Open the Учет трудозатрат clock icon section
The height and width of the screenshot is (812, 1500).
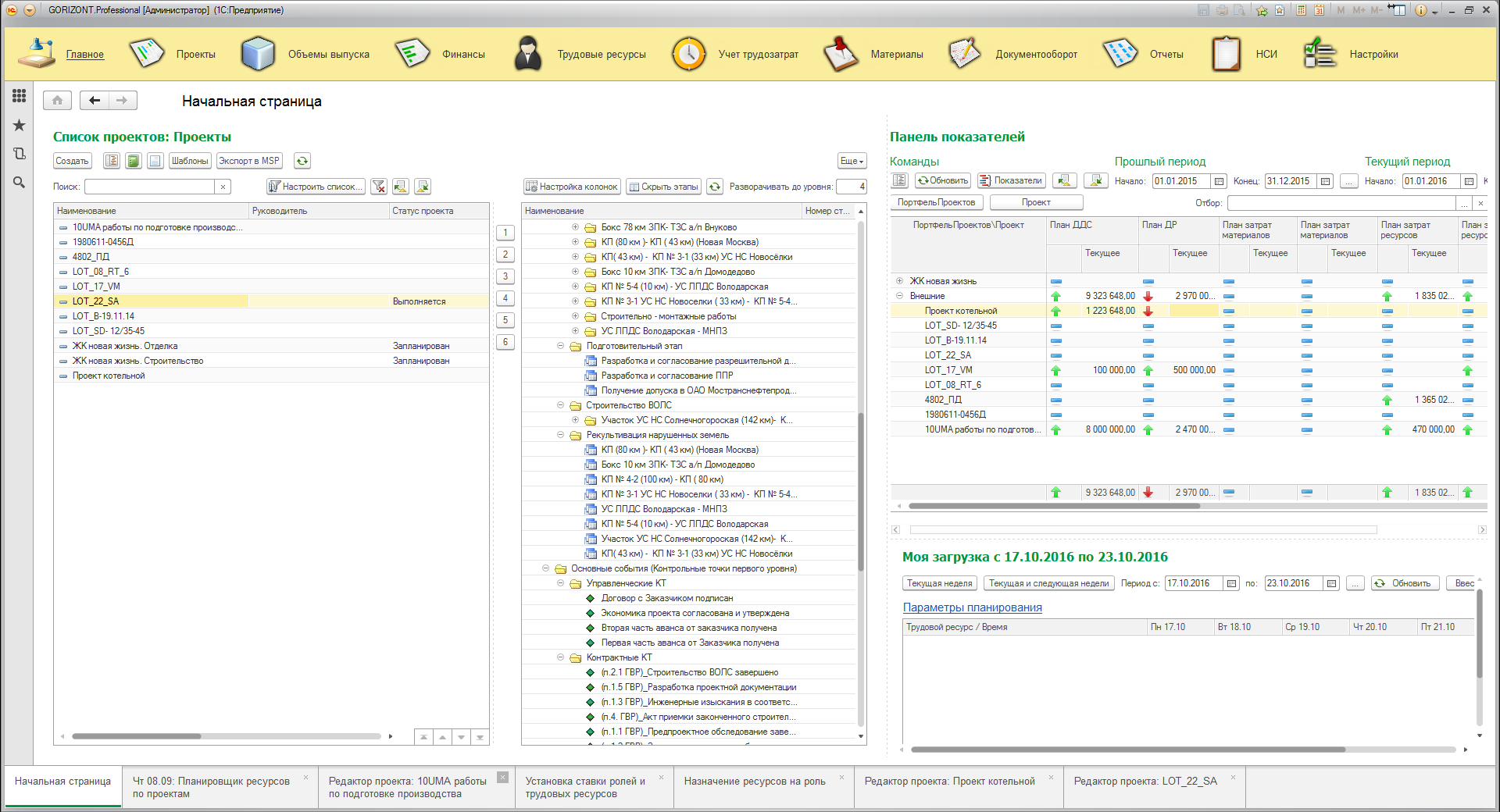tap(688, 54)
